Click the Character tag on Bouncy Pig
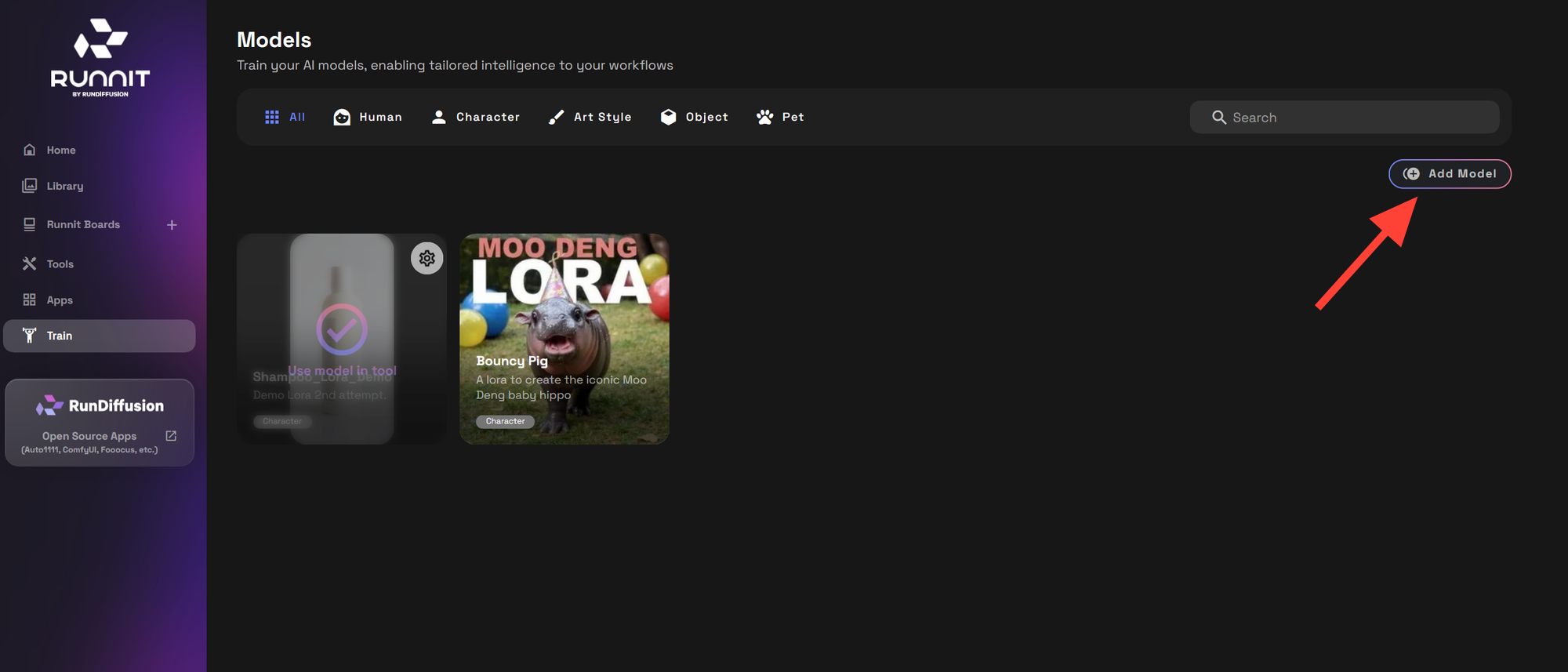1568x672 pixels. [506, 421]
